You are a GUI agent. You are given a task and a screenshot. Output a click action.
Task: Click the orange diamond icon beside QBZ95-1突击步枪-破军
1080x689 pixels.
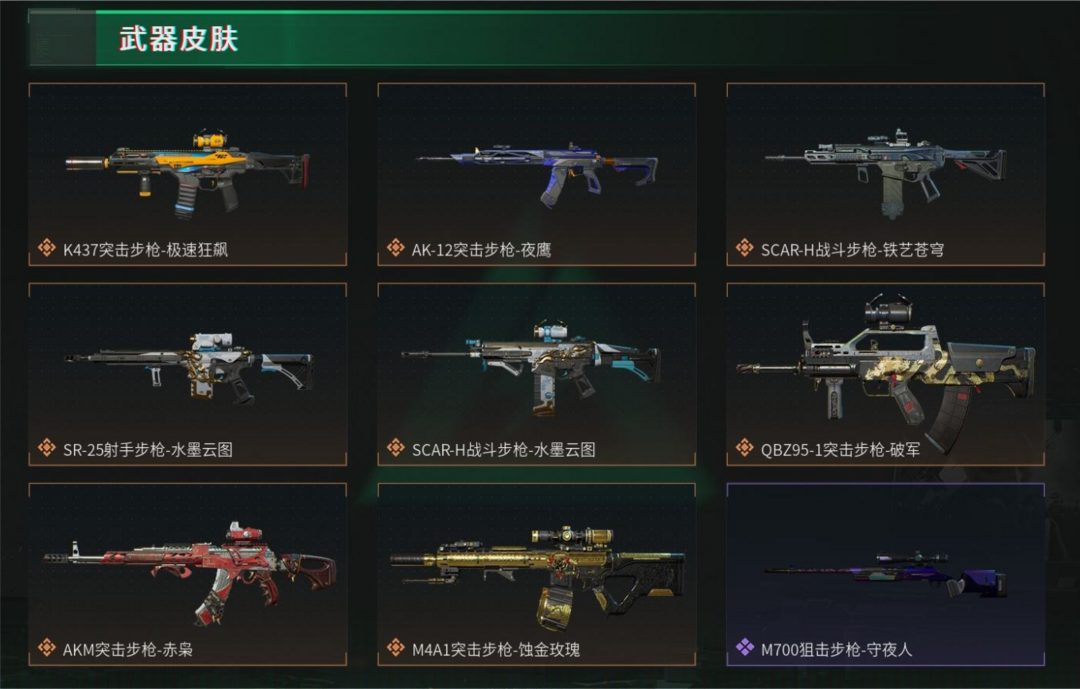(x=745, y=448)
